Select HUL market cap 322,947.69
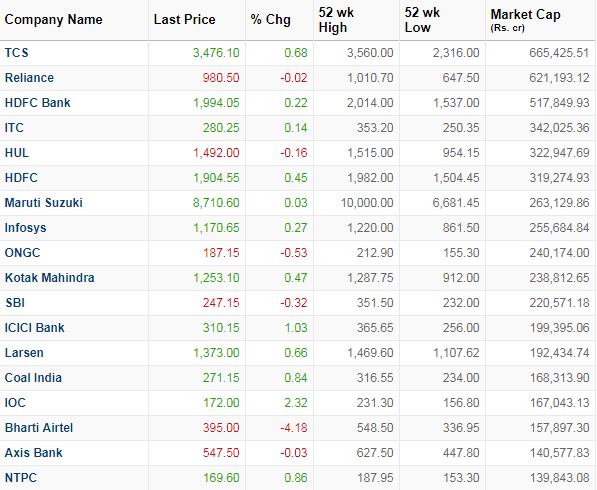 [x=559, y=153]
